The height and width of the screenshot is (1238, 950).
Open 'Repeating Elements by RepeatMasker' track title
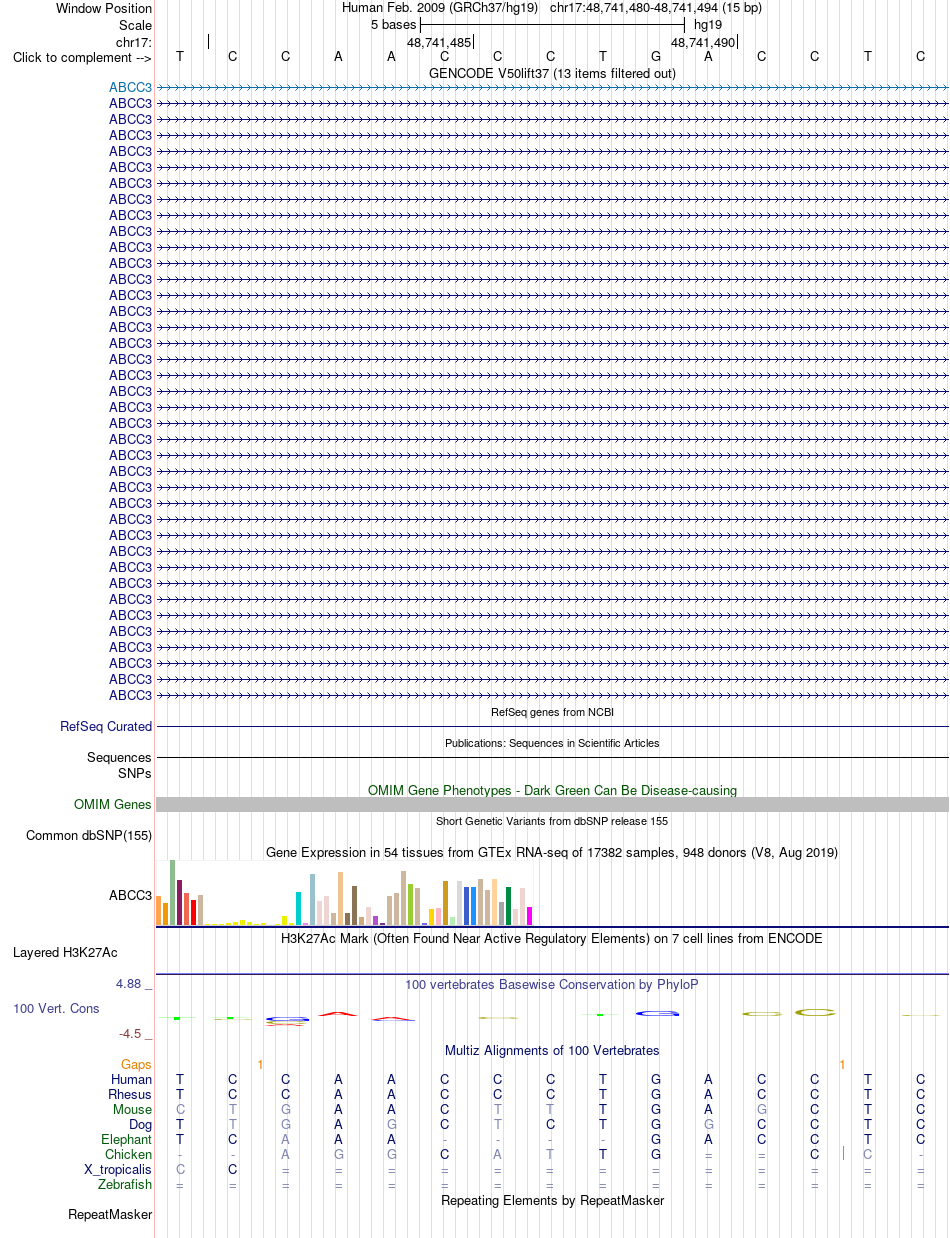552,1201
